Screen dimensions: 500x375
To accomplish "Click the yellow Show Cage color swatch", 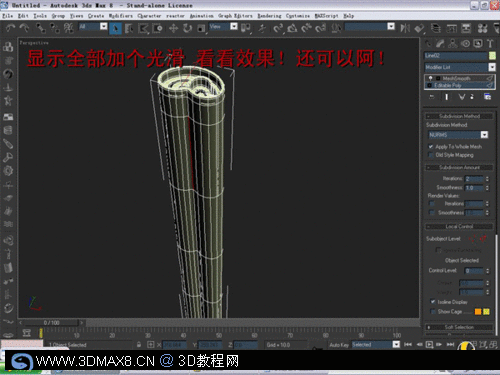I will [486, 311].
